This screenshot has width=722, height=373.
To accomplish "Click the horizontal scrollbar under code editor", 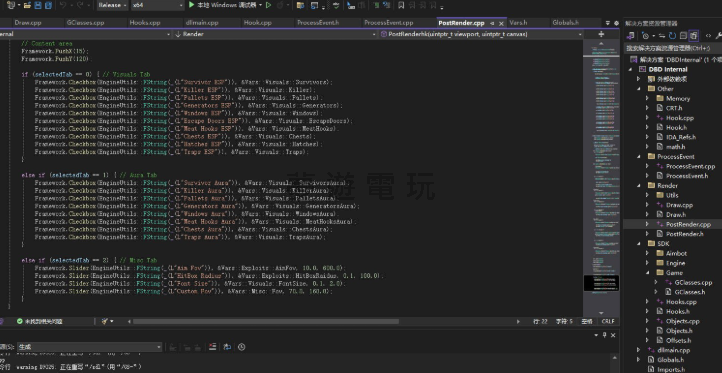I will 266,321.
